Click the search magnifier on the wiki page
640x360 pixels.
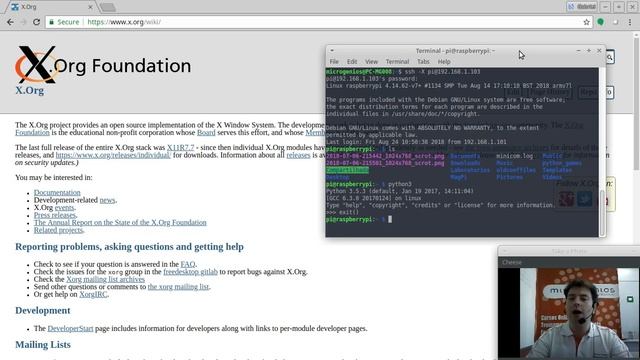point(610,58)
